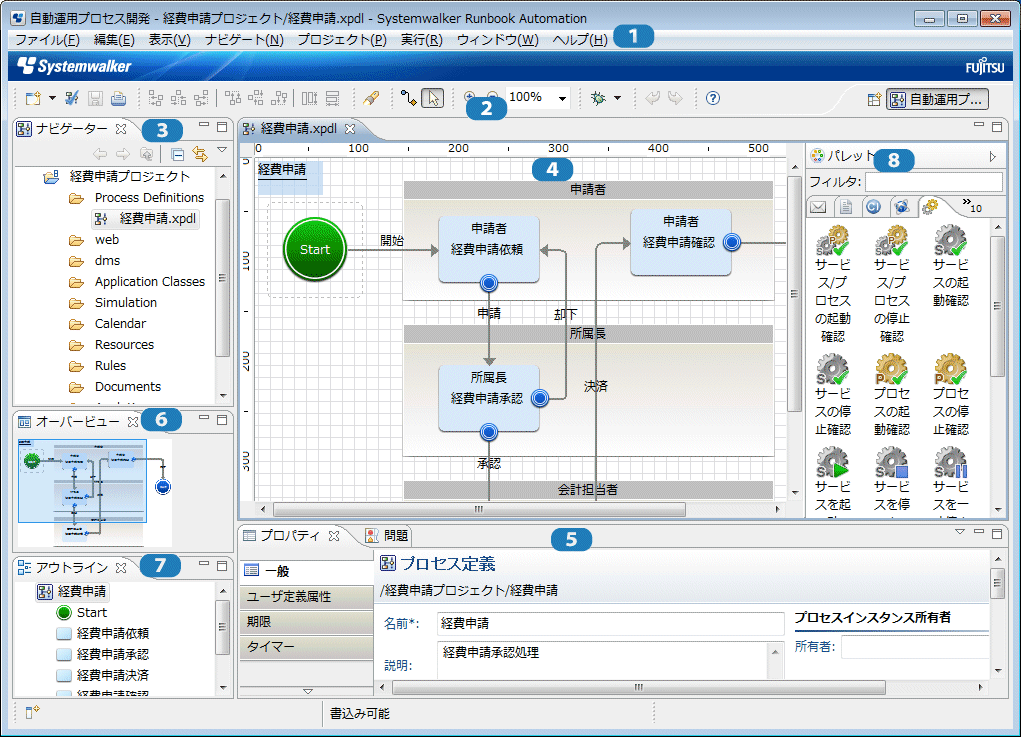Open the New wizard dropdown arrow

point(52,98)
